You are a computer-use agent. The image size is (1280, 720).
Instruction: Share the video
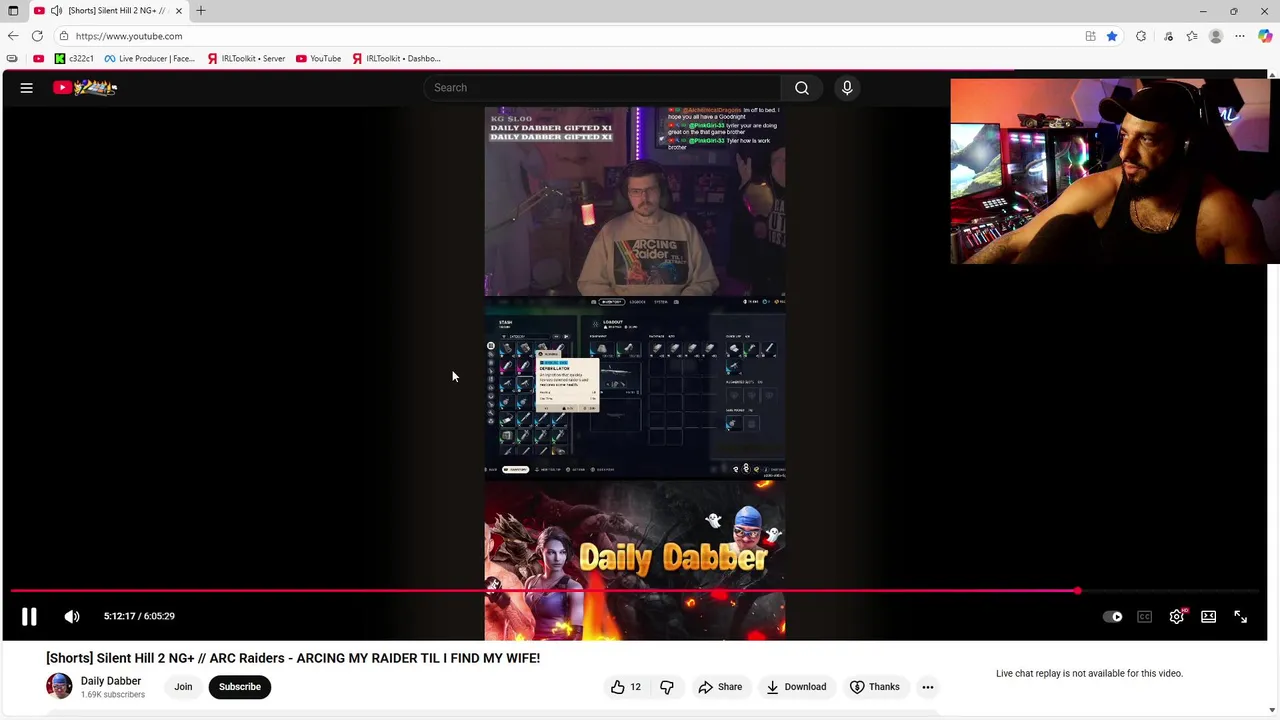coord(720,687)
